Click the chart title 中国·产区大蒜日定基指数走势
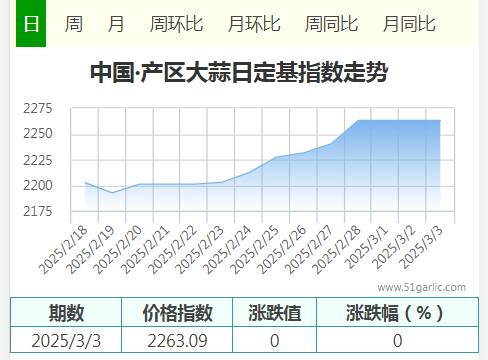Viewport: 488px width, 360px height. 239,72
